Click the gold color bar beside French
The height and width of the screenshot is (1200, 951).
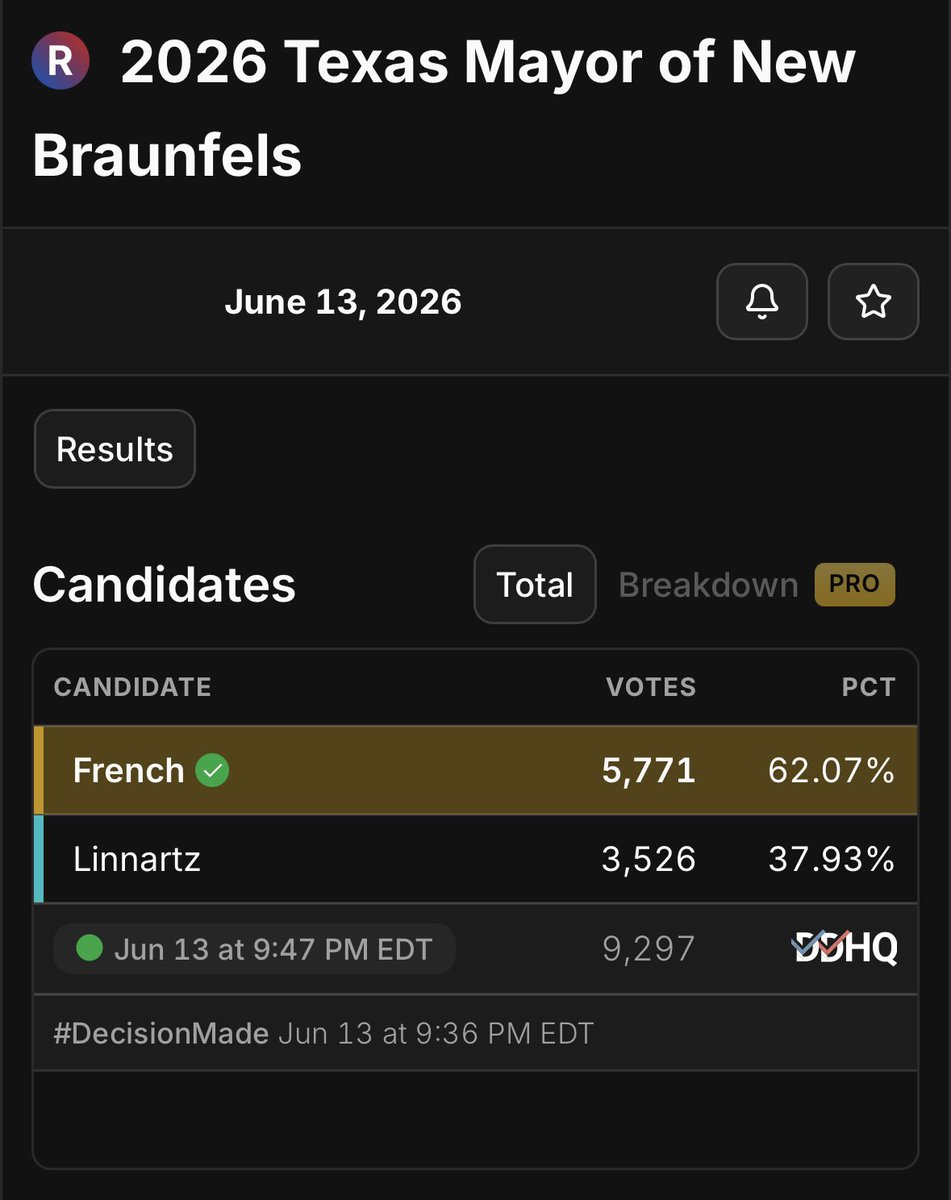pos(39,770)
